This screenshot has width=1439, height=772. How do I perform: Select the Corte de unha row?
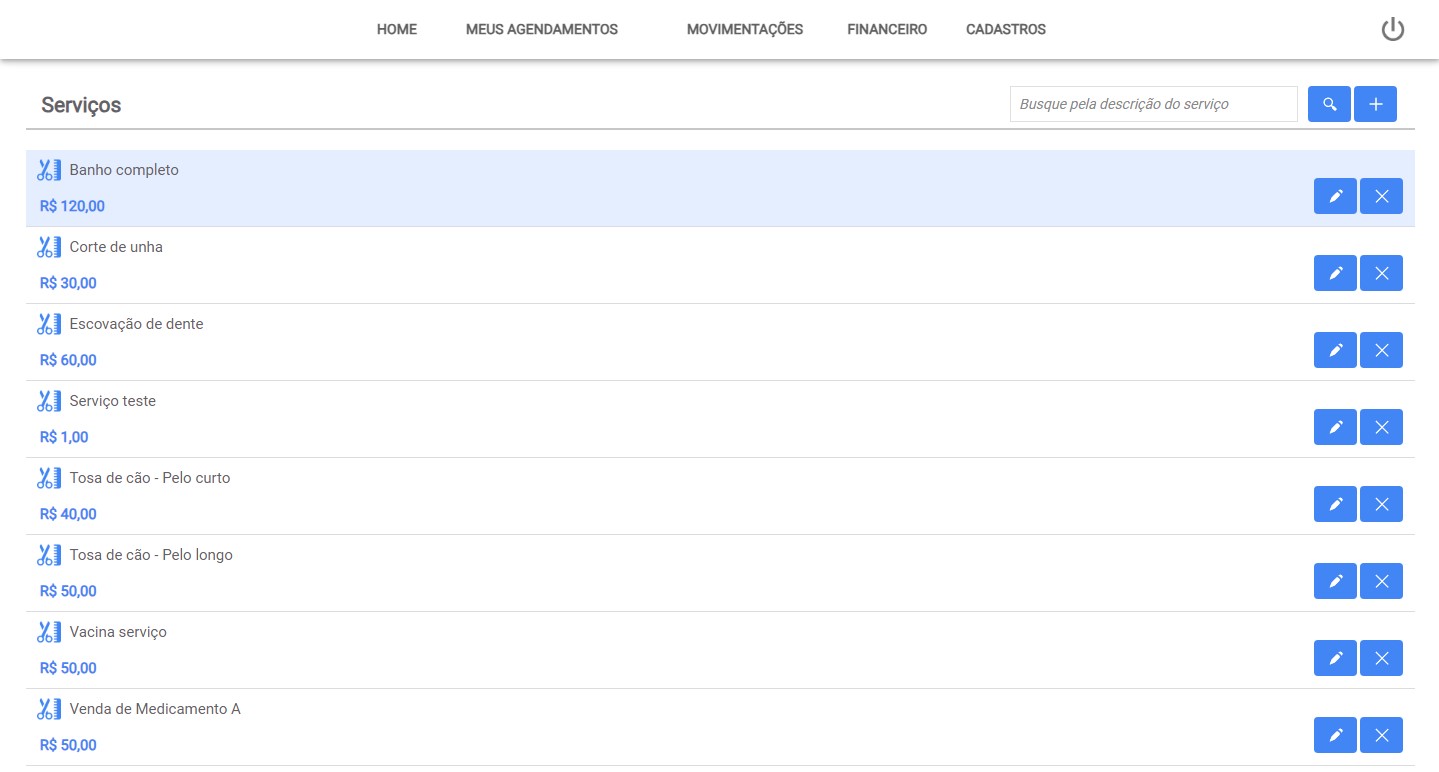point(600,265)
